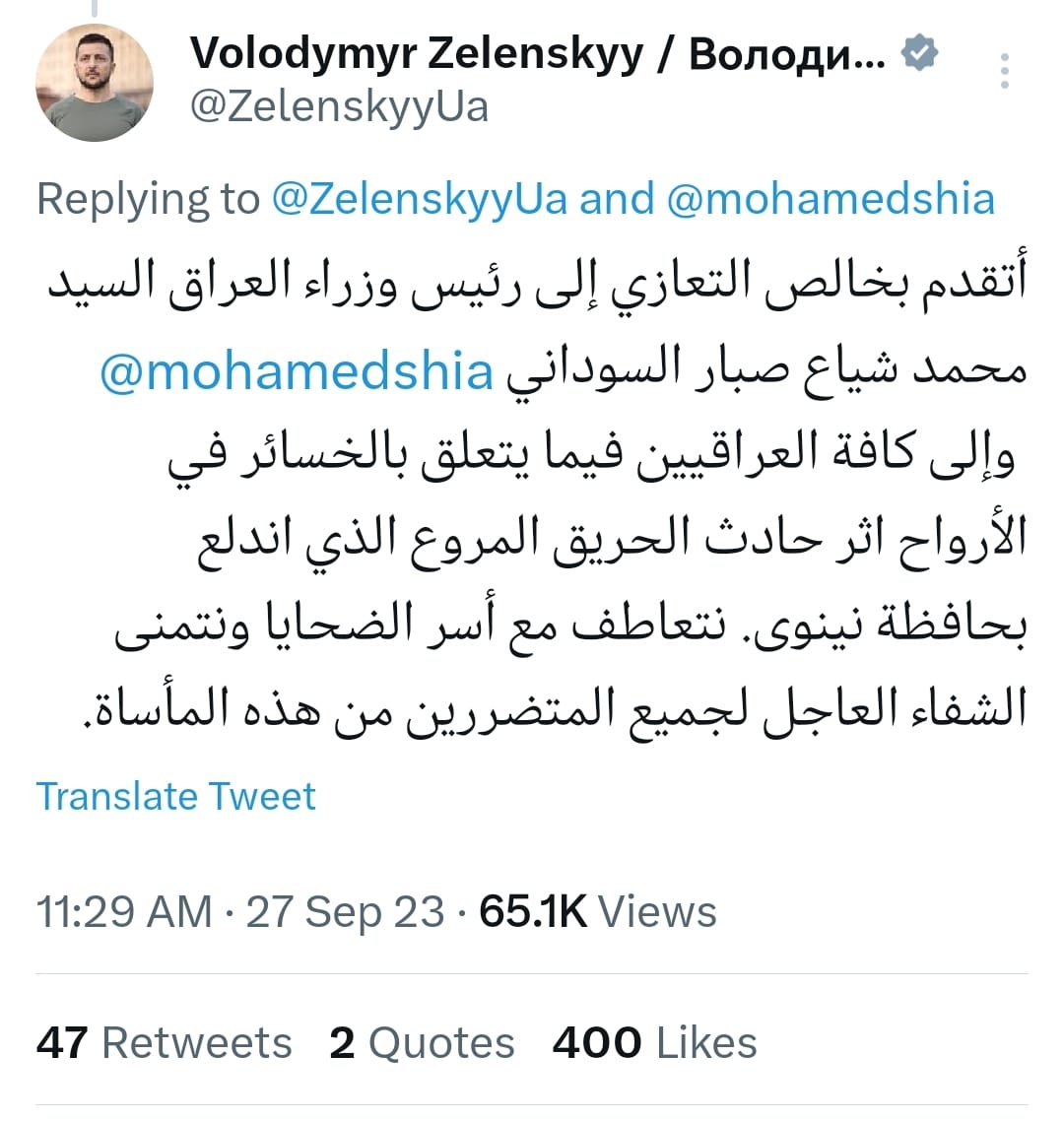
Task: Click the thread connector line above the avatar
Action: (95, 8)
